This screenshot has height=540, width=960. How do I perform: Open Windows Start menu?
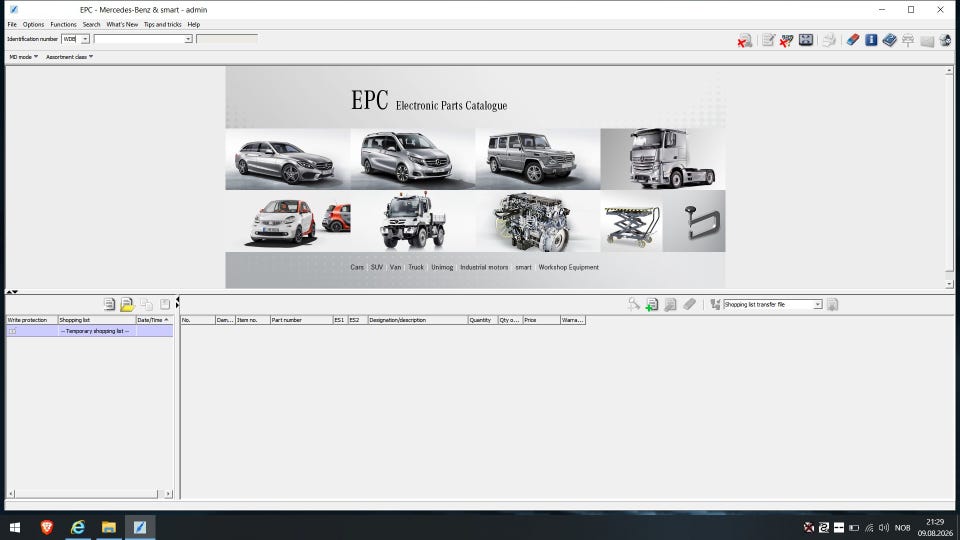pyautogui.click(x=15, y=527)
